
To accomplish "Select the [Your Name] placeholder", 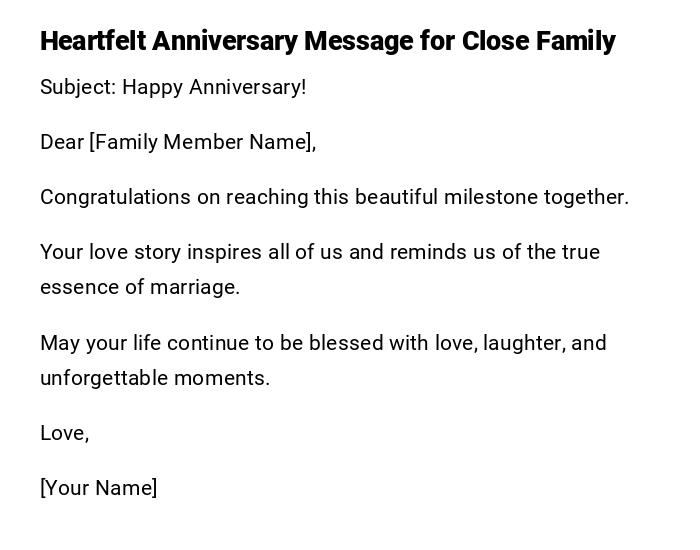I will 98,488.
